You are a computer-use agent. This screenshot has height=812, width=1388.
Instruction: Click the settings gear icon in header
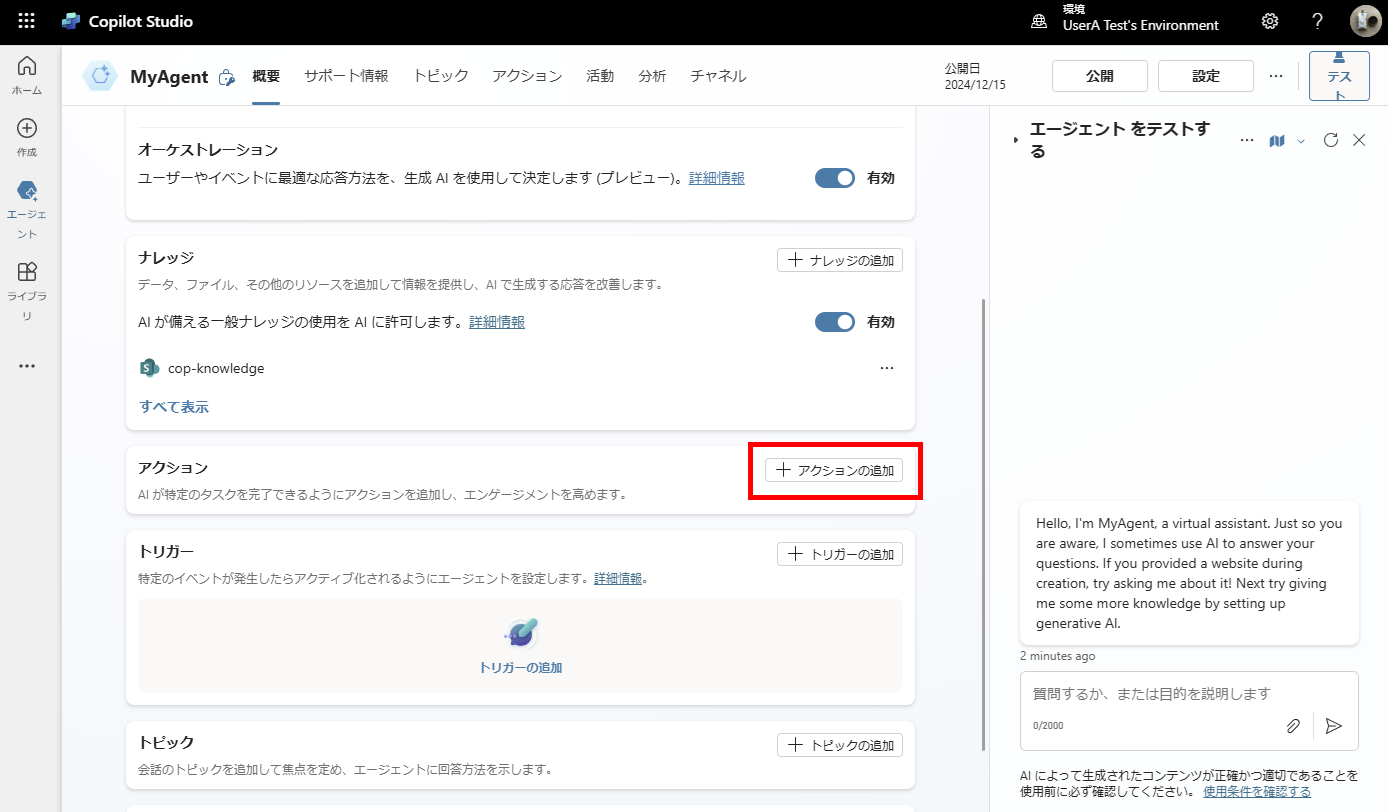[1270, 21]
